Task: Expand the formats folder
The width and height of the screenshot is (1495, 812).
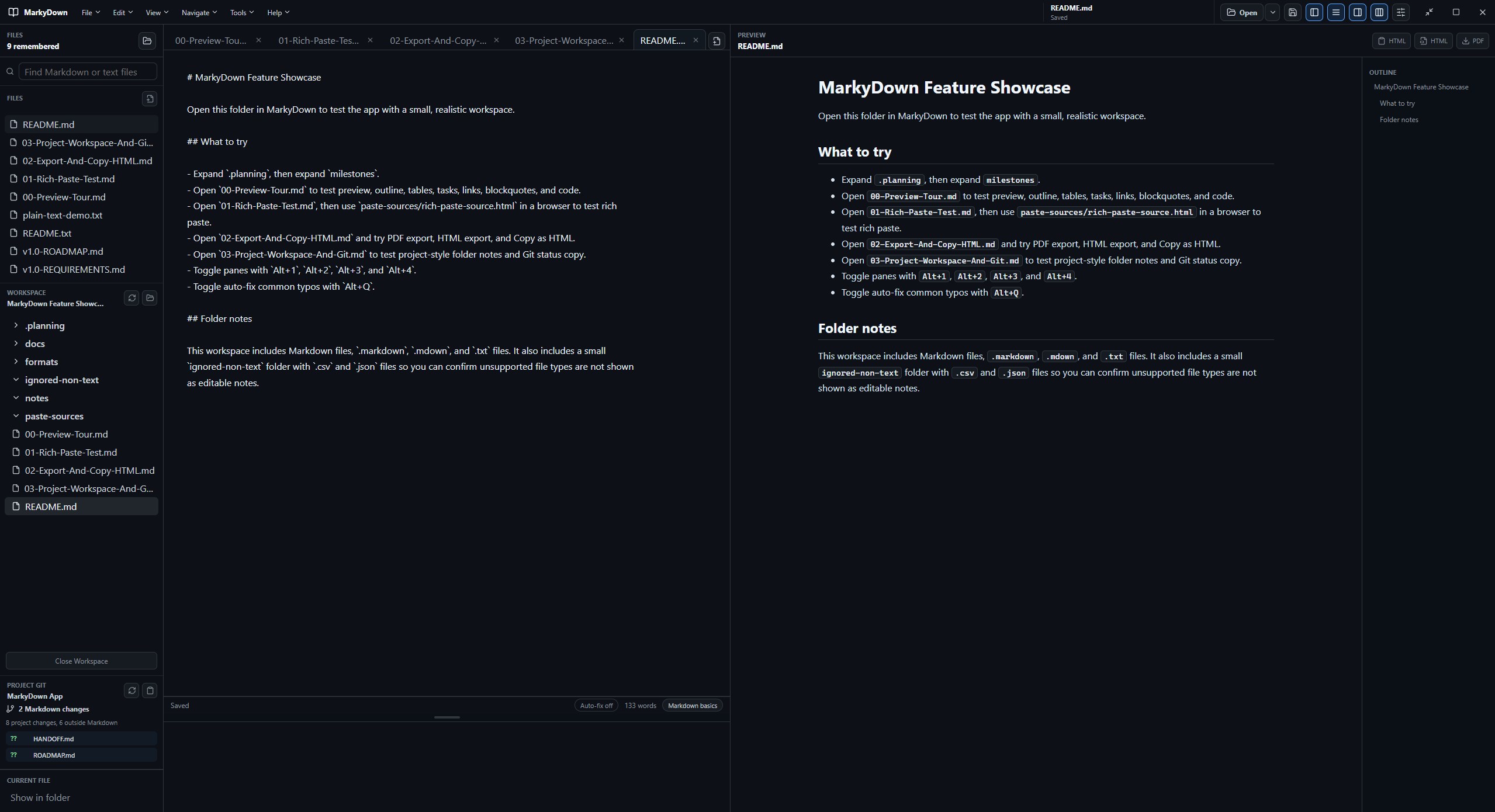Action: click(x=81, y=362)
